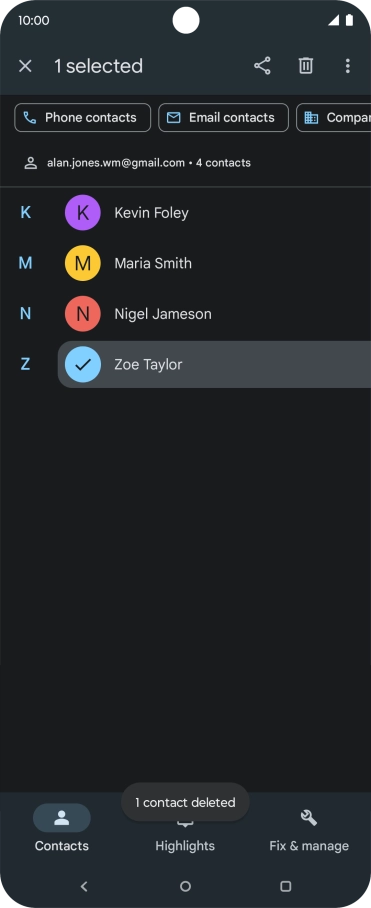Tap the share icon in the top bar

pos(262,66)
